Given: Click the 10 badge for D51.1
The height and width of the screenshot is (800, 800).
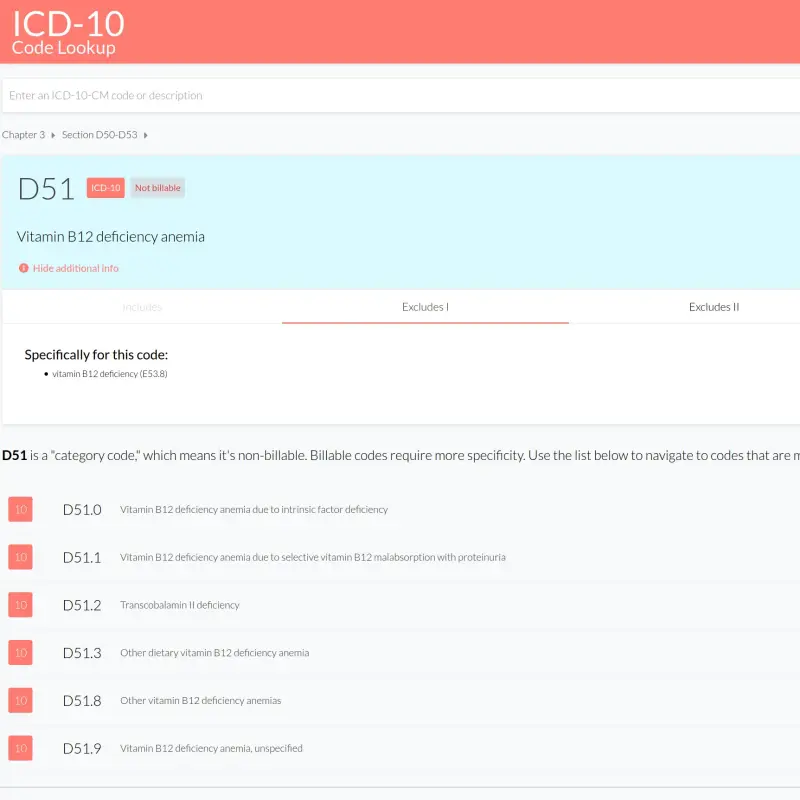Looking at the screenshot, I should [x=20, y=557].
